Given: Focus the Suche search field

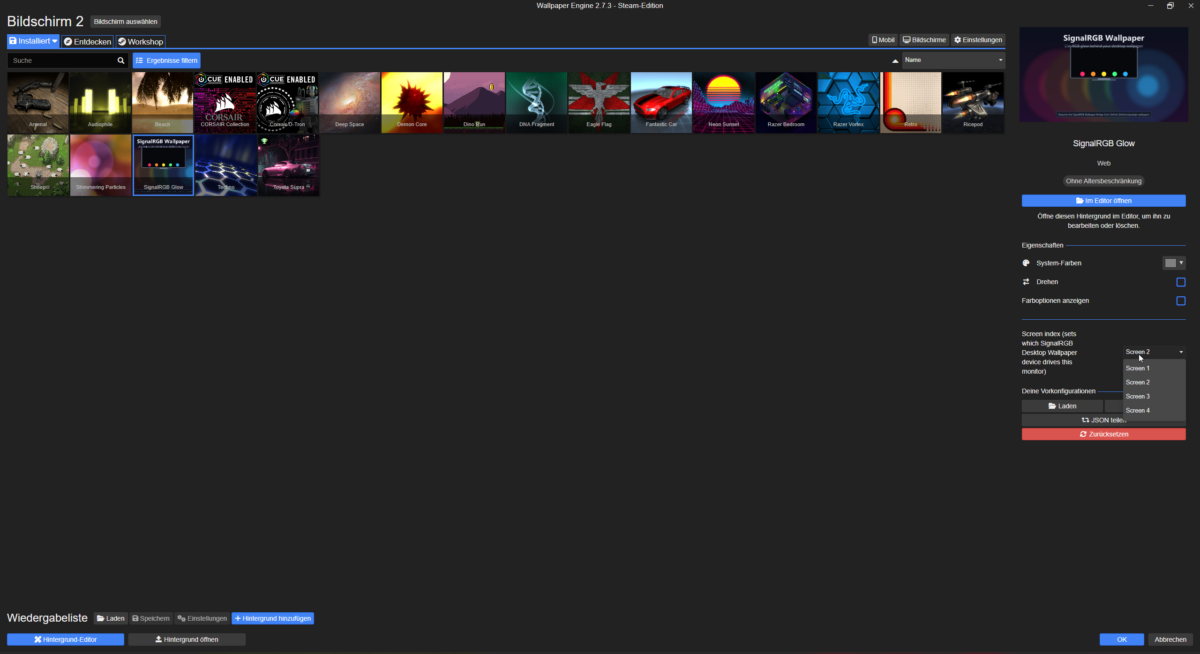Looking at the screenshot, I should pyautogui.click(x=62, y=60).
